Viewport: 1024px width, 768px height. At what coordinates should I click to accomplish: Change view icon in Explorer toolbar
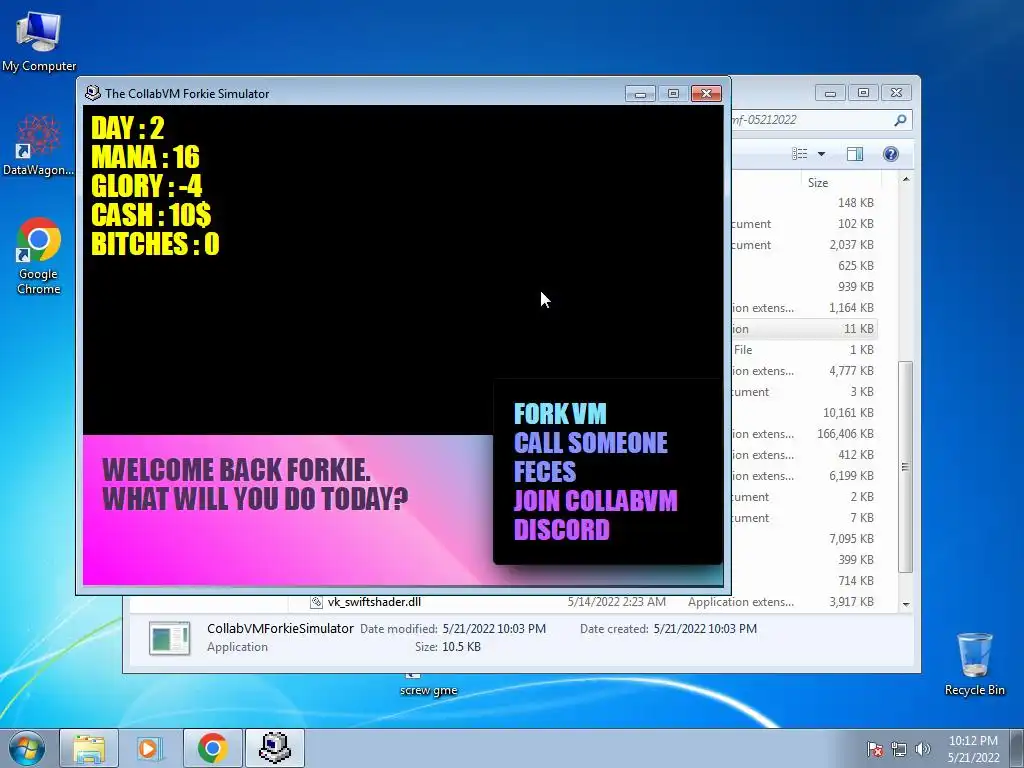point(799,153)
